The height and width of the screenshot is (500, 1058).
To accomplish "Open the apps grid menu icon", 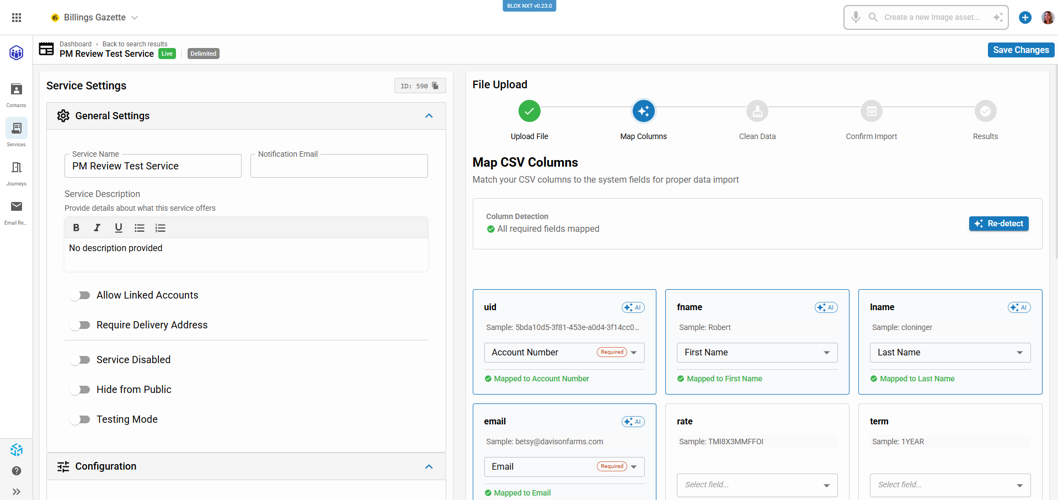I will pyautogui.click(x=16, y=17).
